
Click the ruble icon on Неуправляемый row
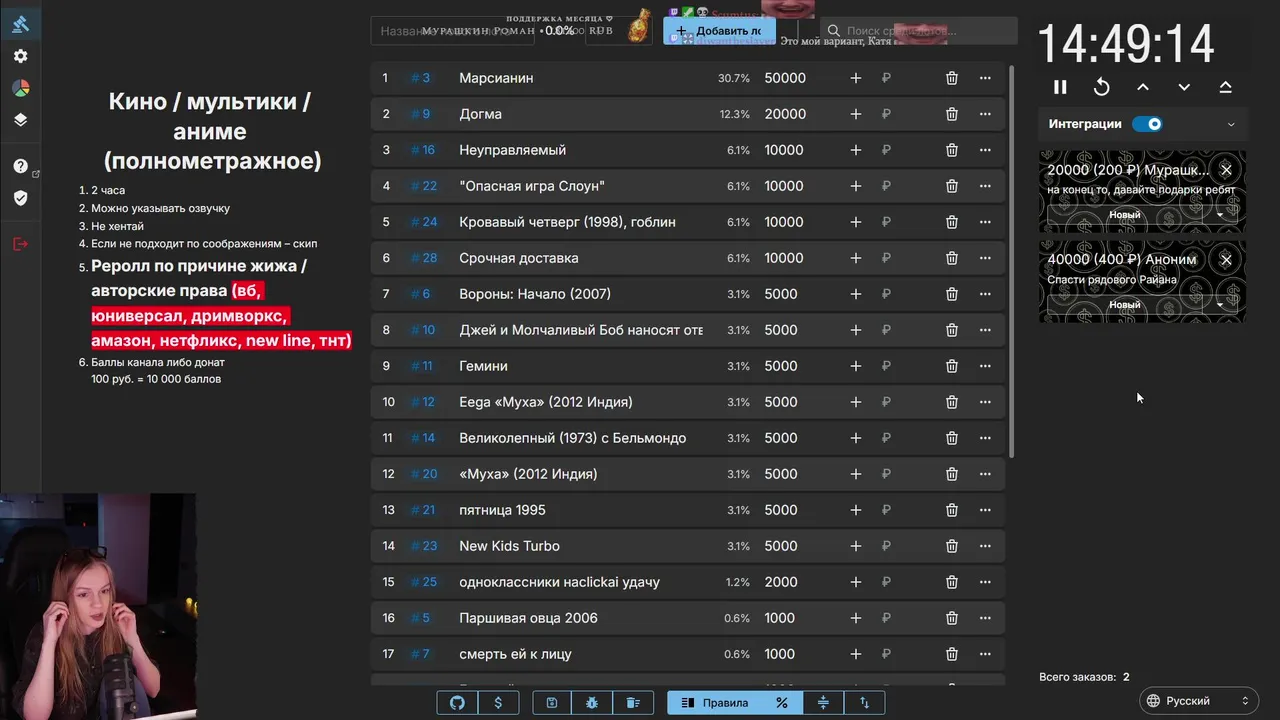pyautogui.click(x=886, y=150)
